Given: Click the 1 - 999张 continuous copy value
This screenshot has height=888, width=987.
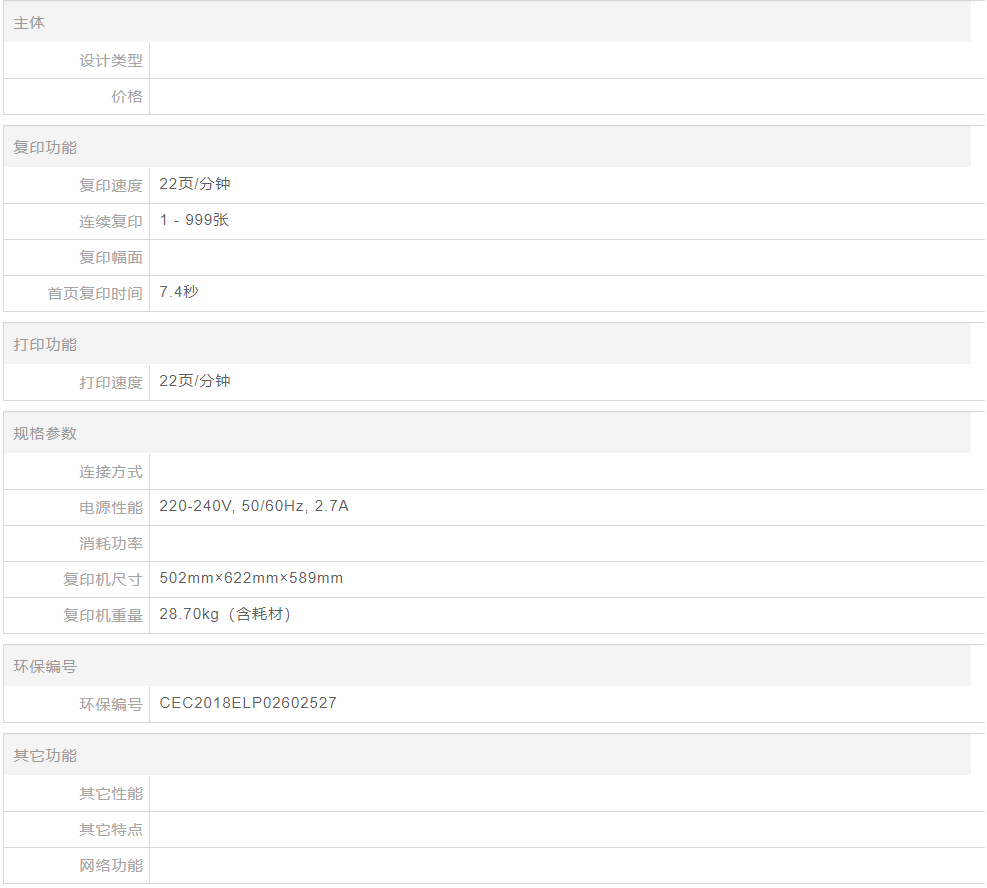Looking at the screenshot, I should tap(194, 221).
